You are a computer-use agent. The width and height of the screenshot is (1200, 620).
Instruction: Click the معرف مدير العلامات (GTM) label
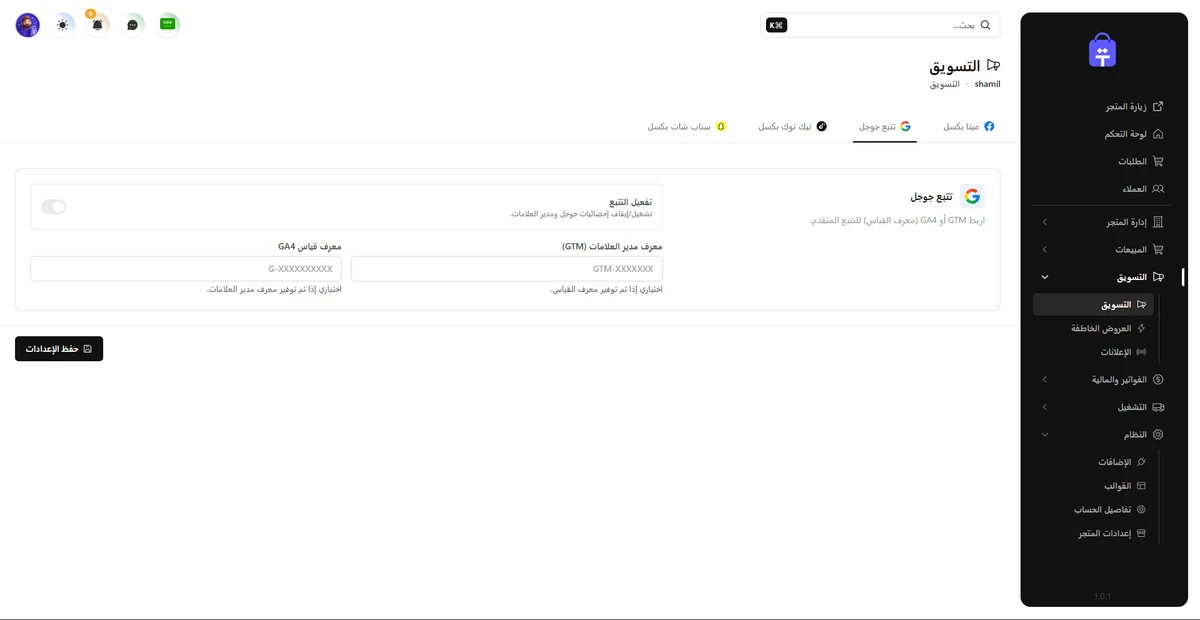coord(612,245)
